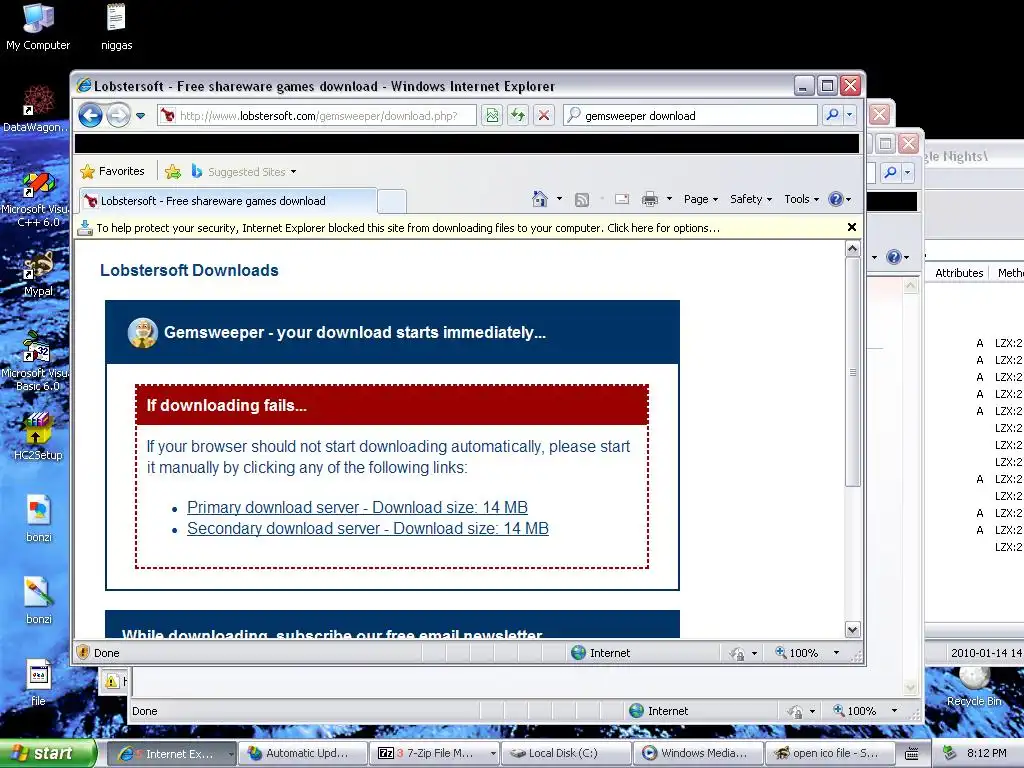The width and height of the screenshot is (1024, 768).
Task: Expand Home button dropdown arrow
Action: [559, 199]
